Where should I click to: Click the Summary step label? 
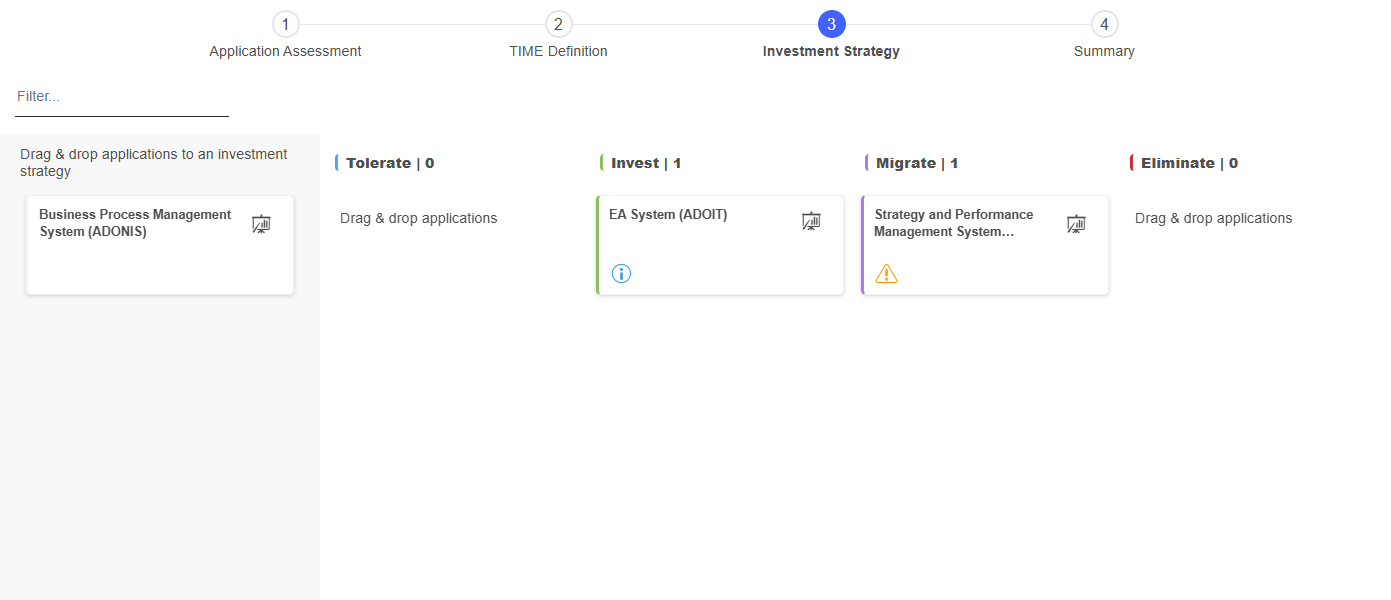(1104, 51)
